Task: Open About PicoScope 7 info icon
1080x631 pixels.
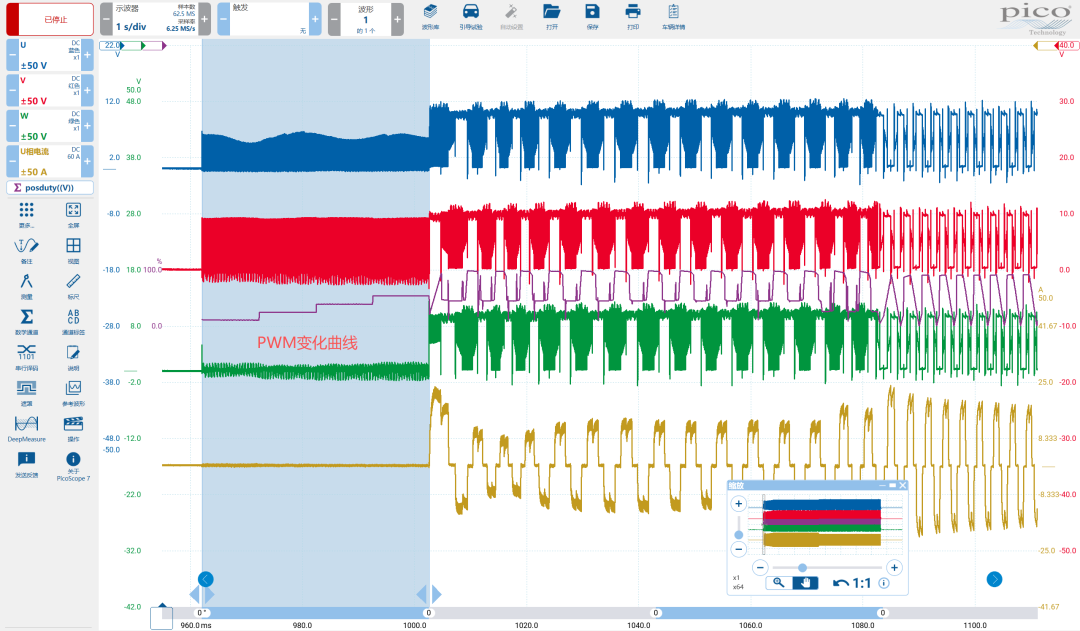Action: (x=73, y=465)
